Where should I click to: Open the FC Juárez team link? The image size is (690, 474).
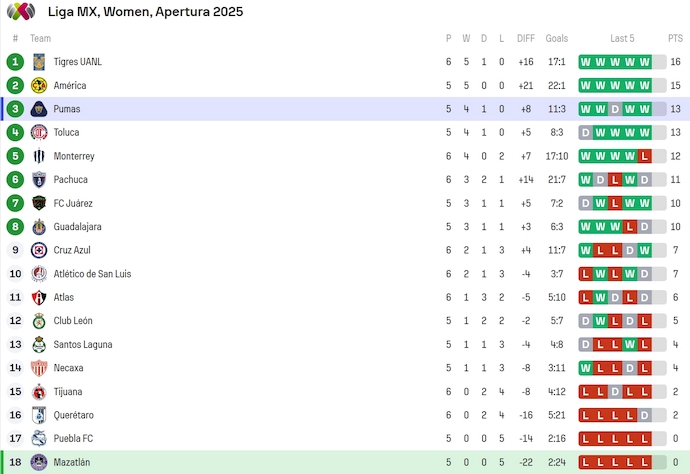73,203
